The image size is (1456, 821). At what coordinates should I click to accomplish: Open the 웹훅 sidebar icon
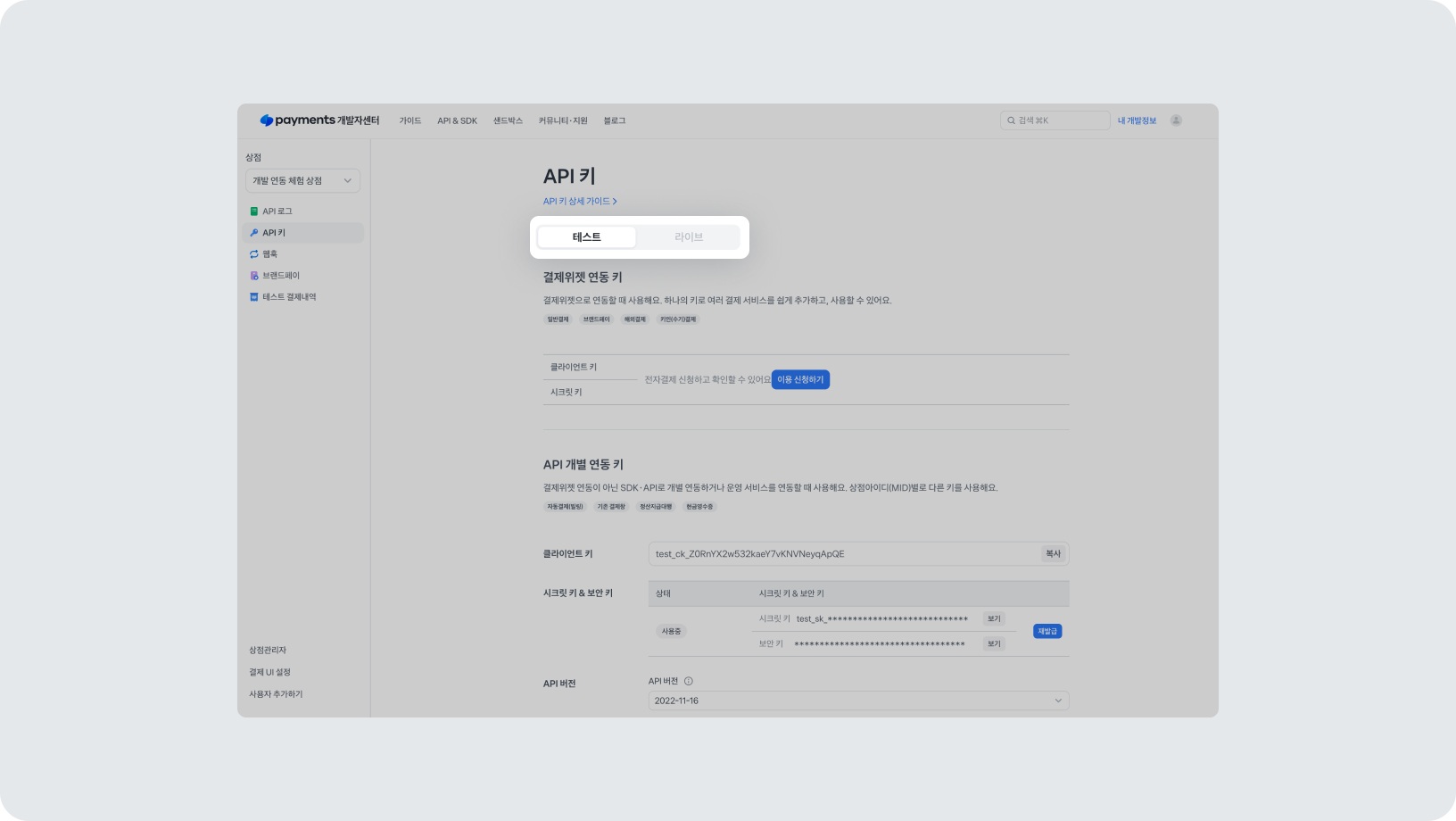point(254,254)
